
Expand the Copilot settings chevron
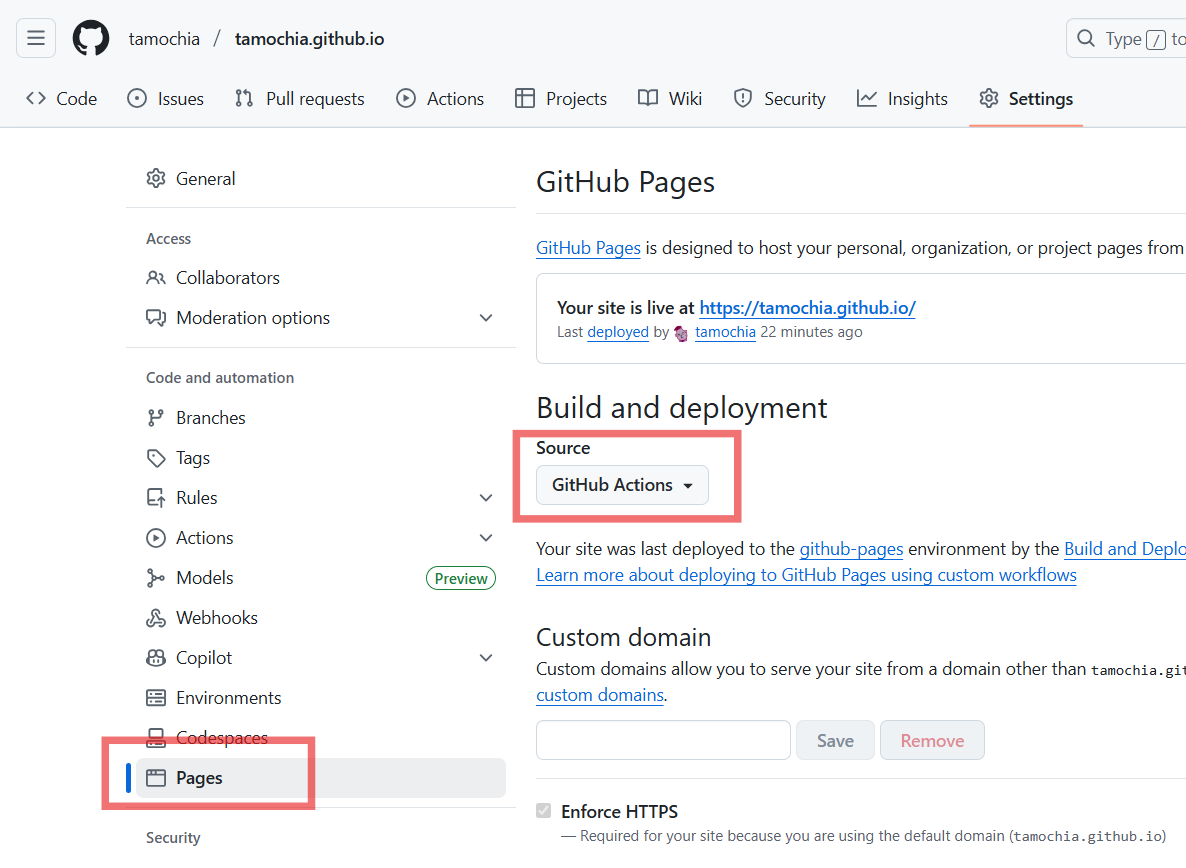coord(486,658)
